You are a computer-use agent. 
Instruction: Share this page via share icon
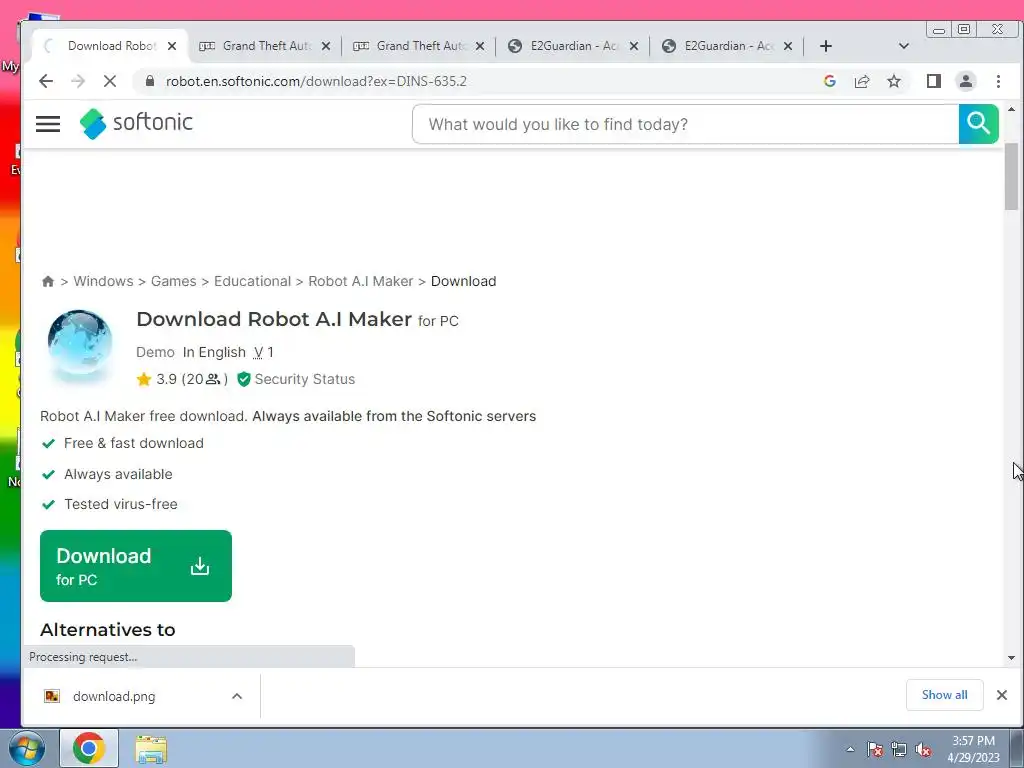(x=862, y=81)
